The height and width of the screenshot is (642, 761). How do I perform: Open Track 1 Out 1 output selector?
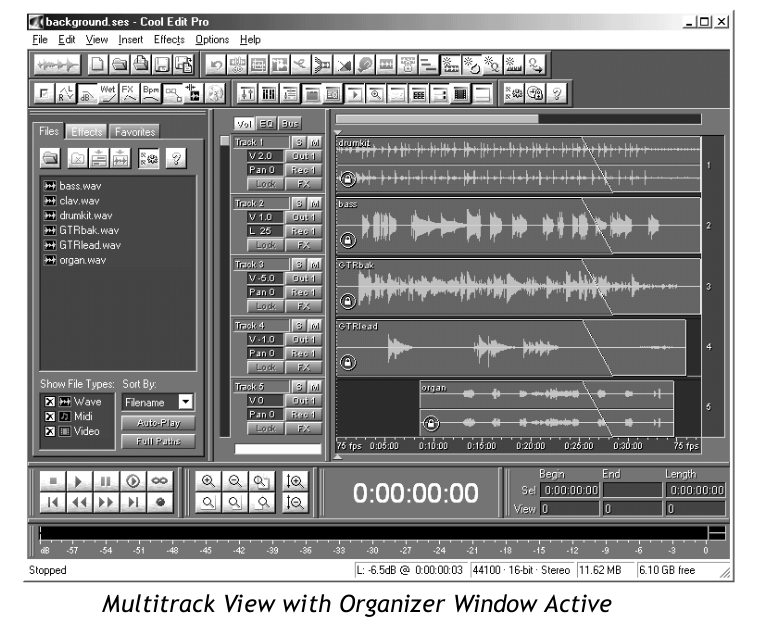[x=303, y=156]
